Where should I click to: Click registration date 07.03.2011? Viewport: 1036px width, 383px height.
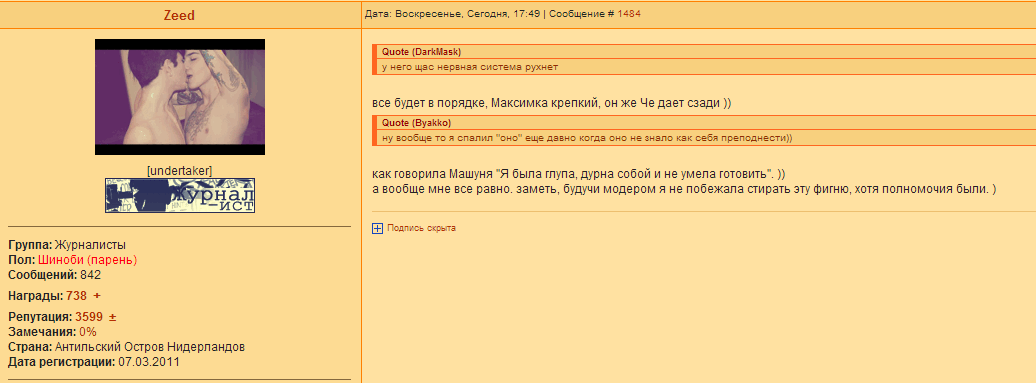pyautogui.click(x=149, y=362)
